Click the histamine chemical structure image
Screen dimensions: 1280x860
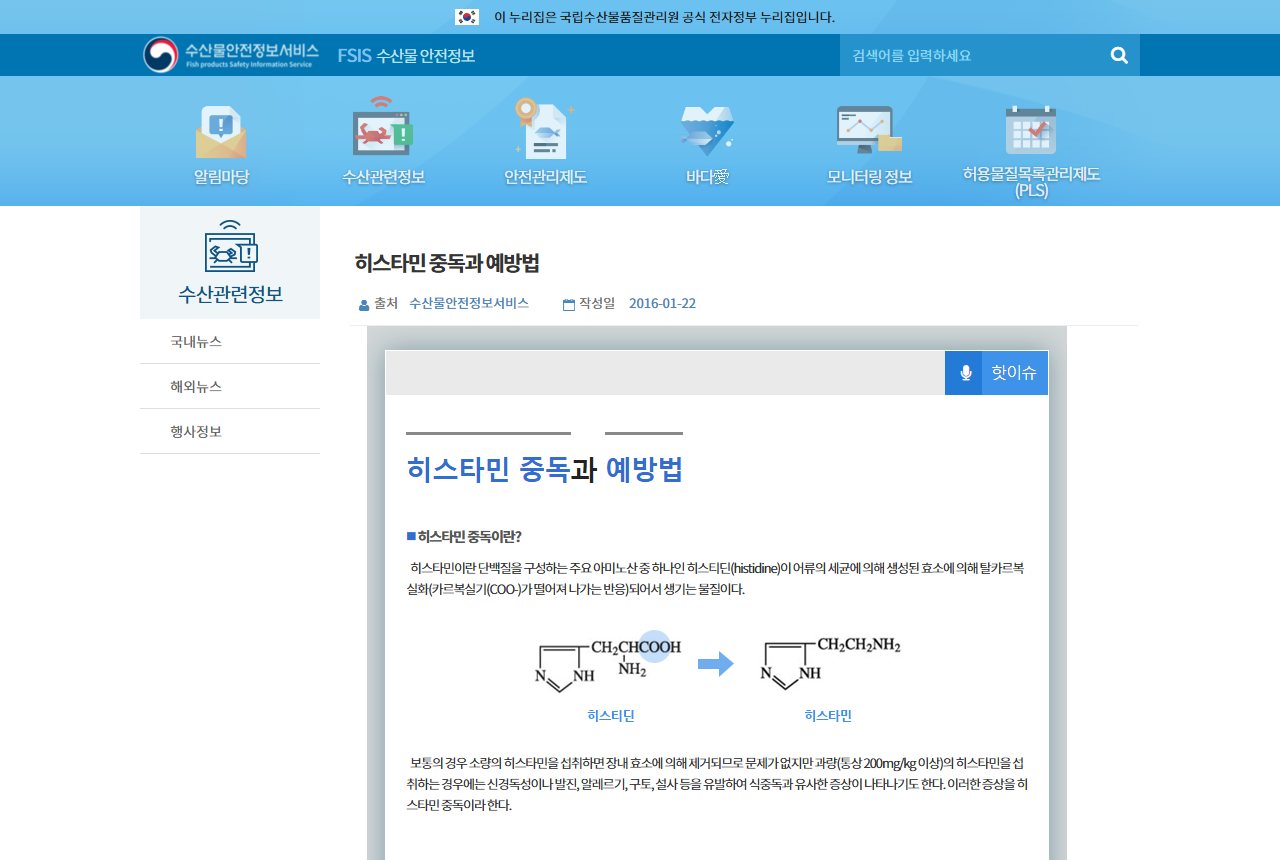(831, 664)
